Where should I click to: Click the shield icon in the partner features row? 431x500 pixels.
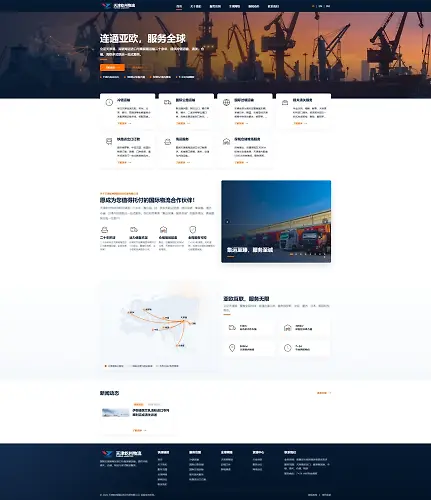pyautogui.click(x=192, y=230)
